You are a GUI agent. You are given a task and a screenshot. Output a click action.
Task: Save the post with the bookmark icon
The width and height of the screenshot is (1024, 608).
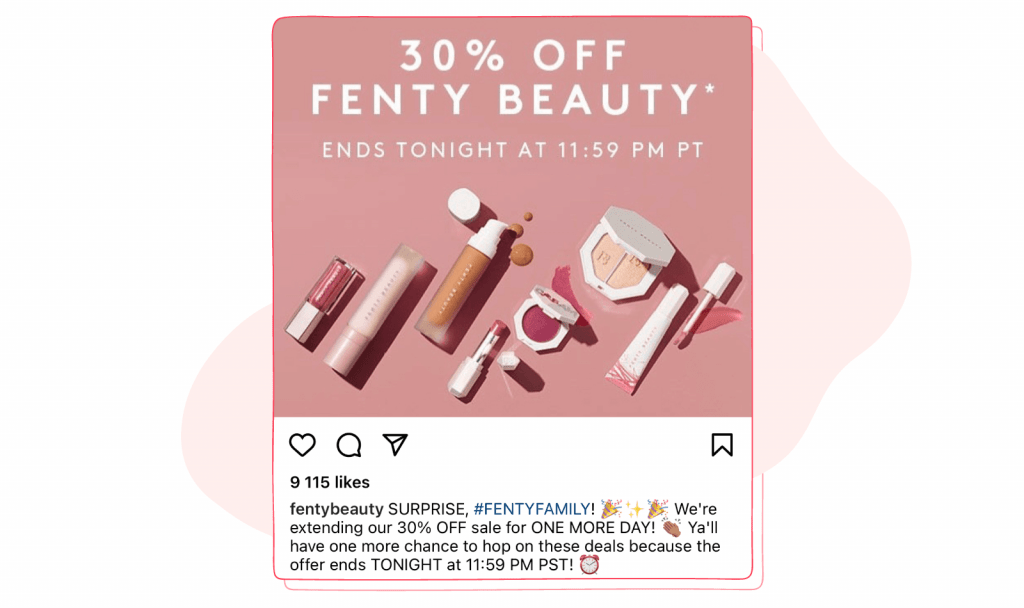[722, 445]
